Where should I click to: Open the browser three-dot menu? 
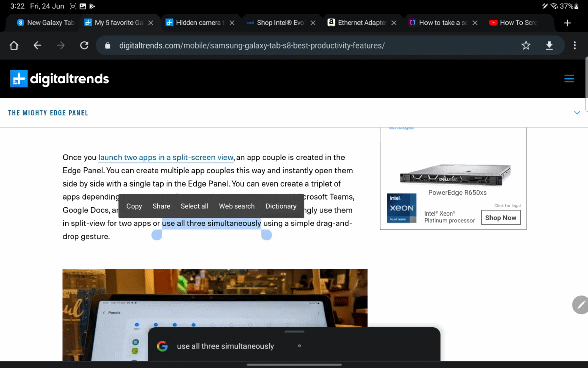pyautogui.click(x=574, y=45)
